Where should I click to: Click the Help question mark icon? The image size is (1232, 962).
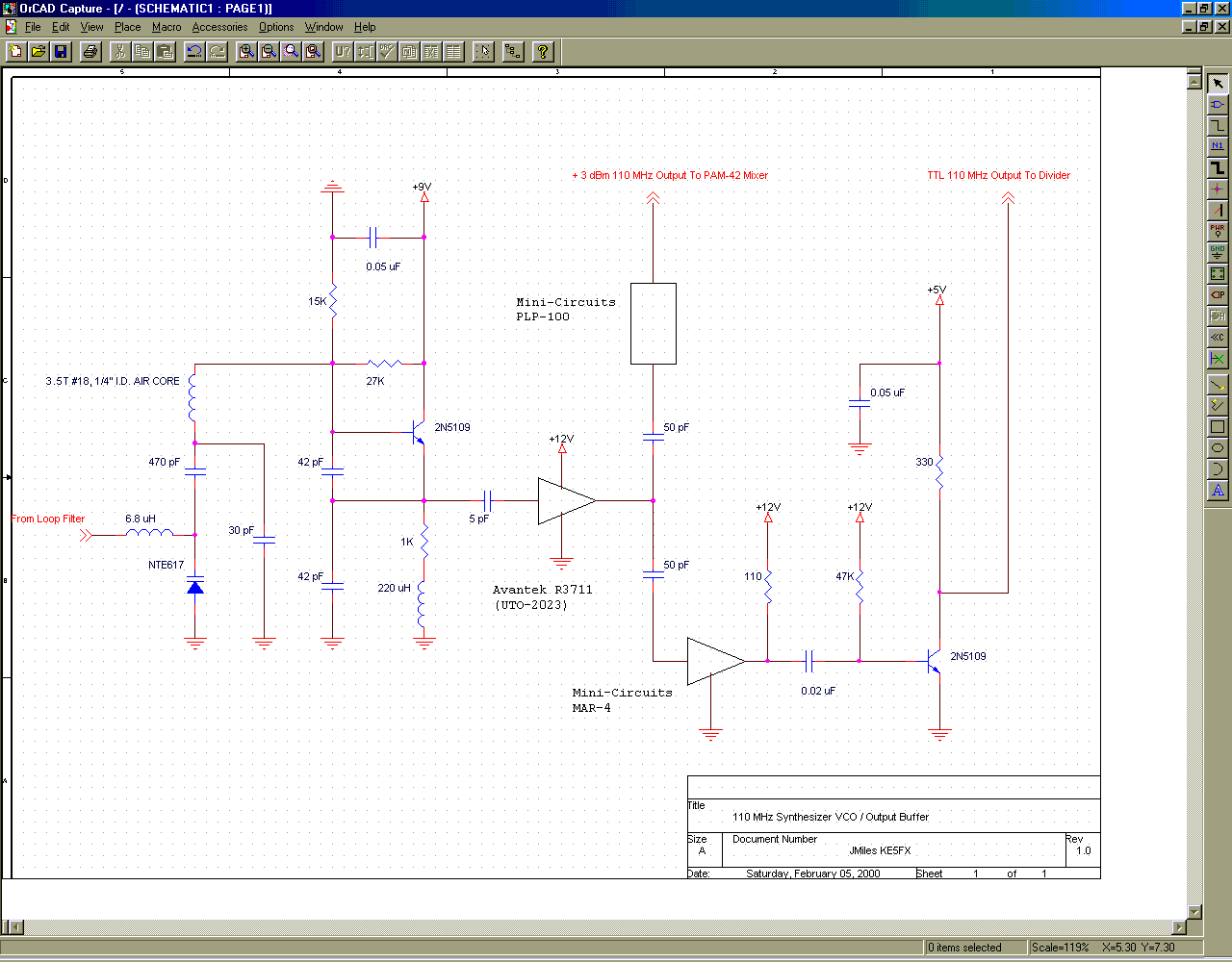tap(543, 51)
